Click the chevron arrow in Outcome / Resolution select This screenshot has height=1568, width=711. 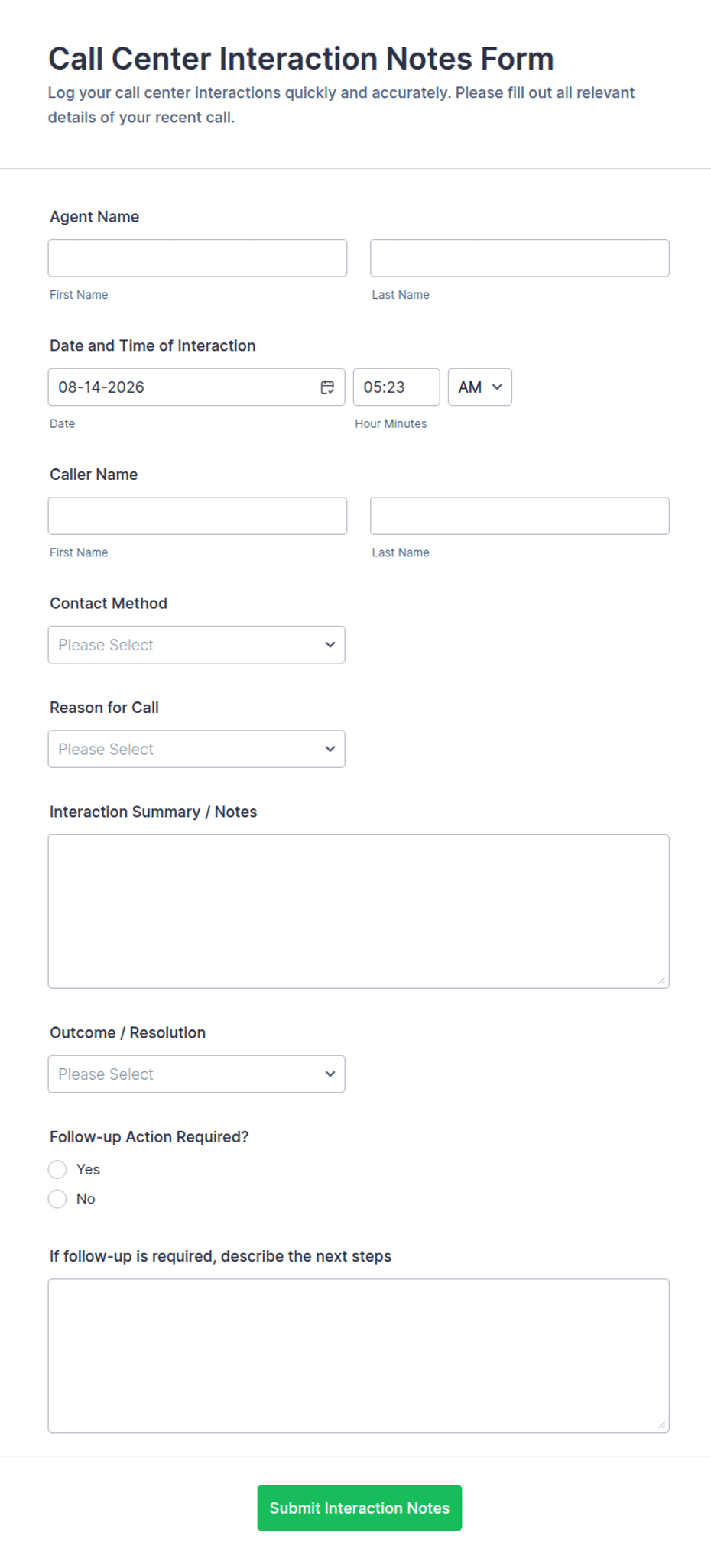pos(330,1074)
